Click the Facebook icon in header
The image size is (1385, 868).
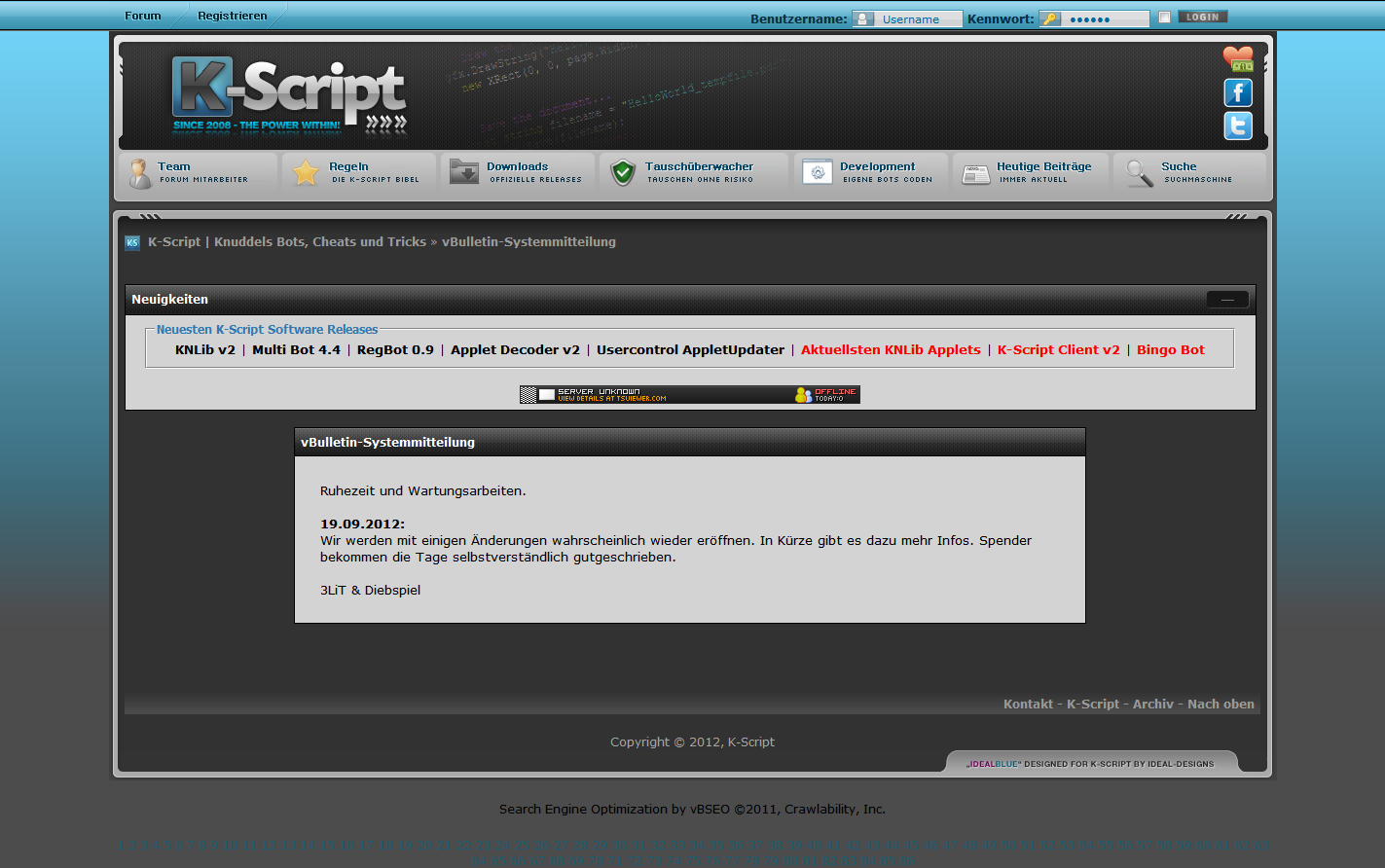pyautogui.click(x=1237, y=92)
